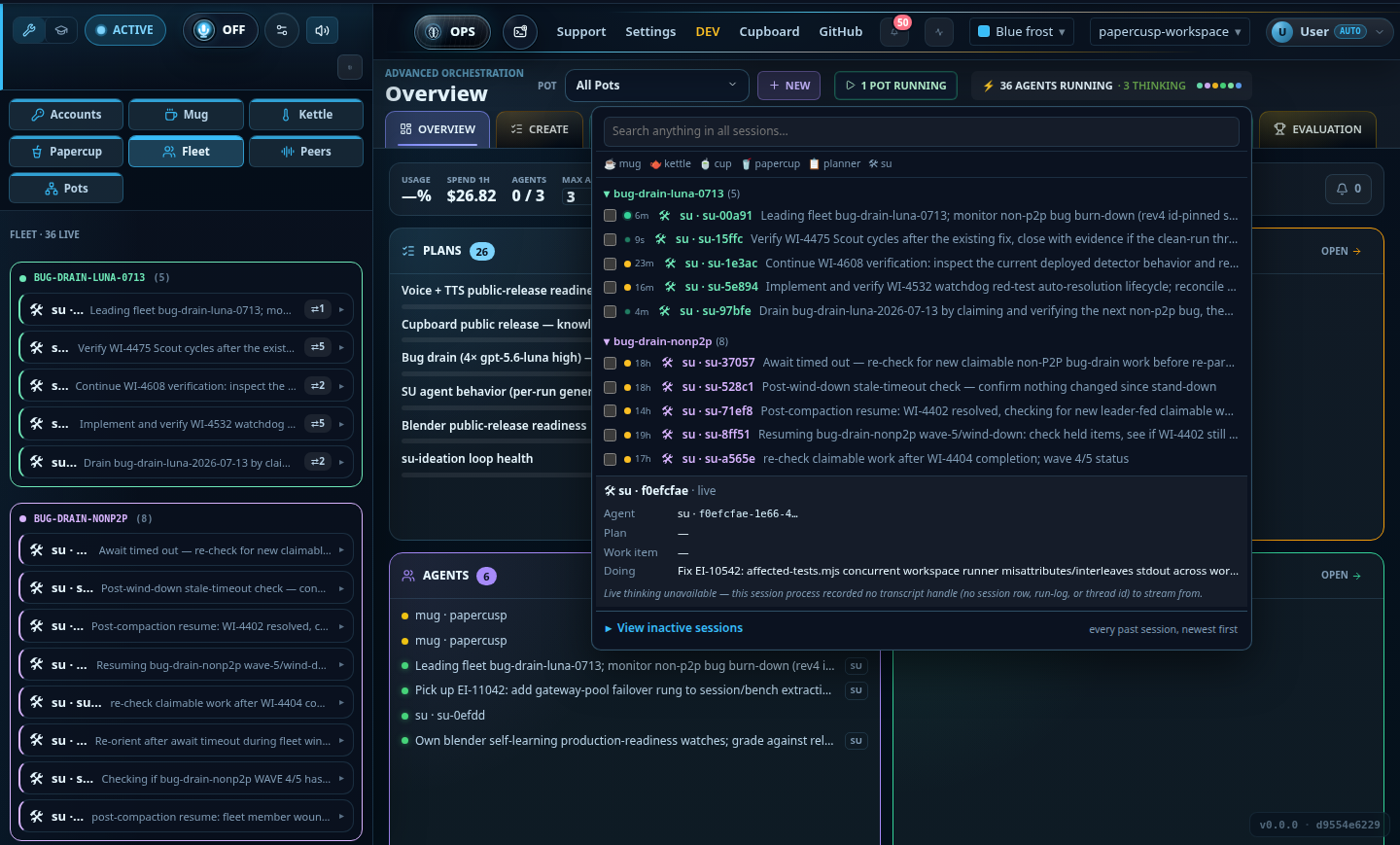Click the tools icon on su-00a91 row

point(664,216)
